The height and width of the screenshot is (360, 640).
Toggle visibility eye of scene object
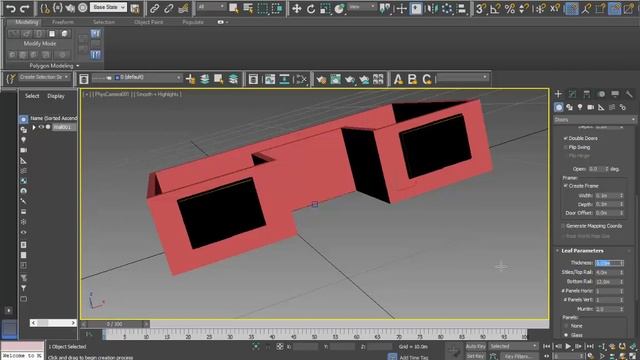pyautogui.click(x=41, y=127)
